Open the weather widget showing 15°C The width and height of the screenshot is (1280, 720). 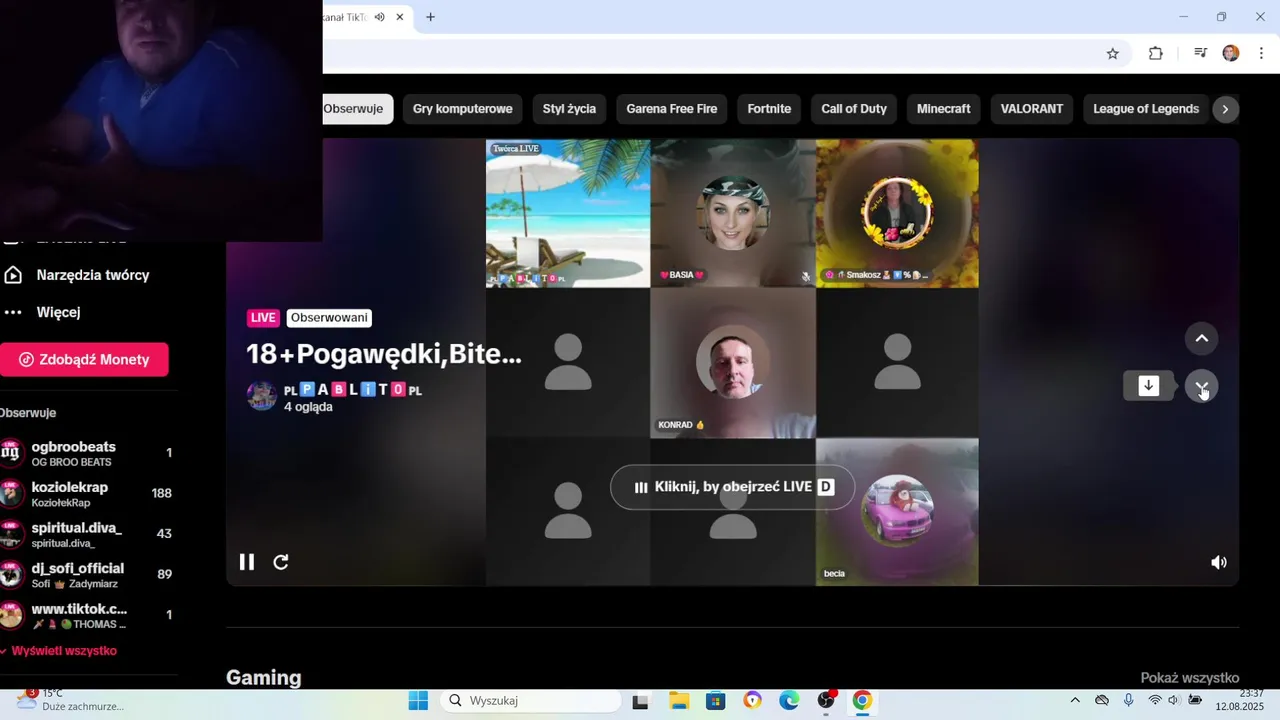pos(70,700)
